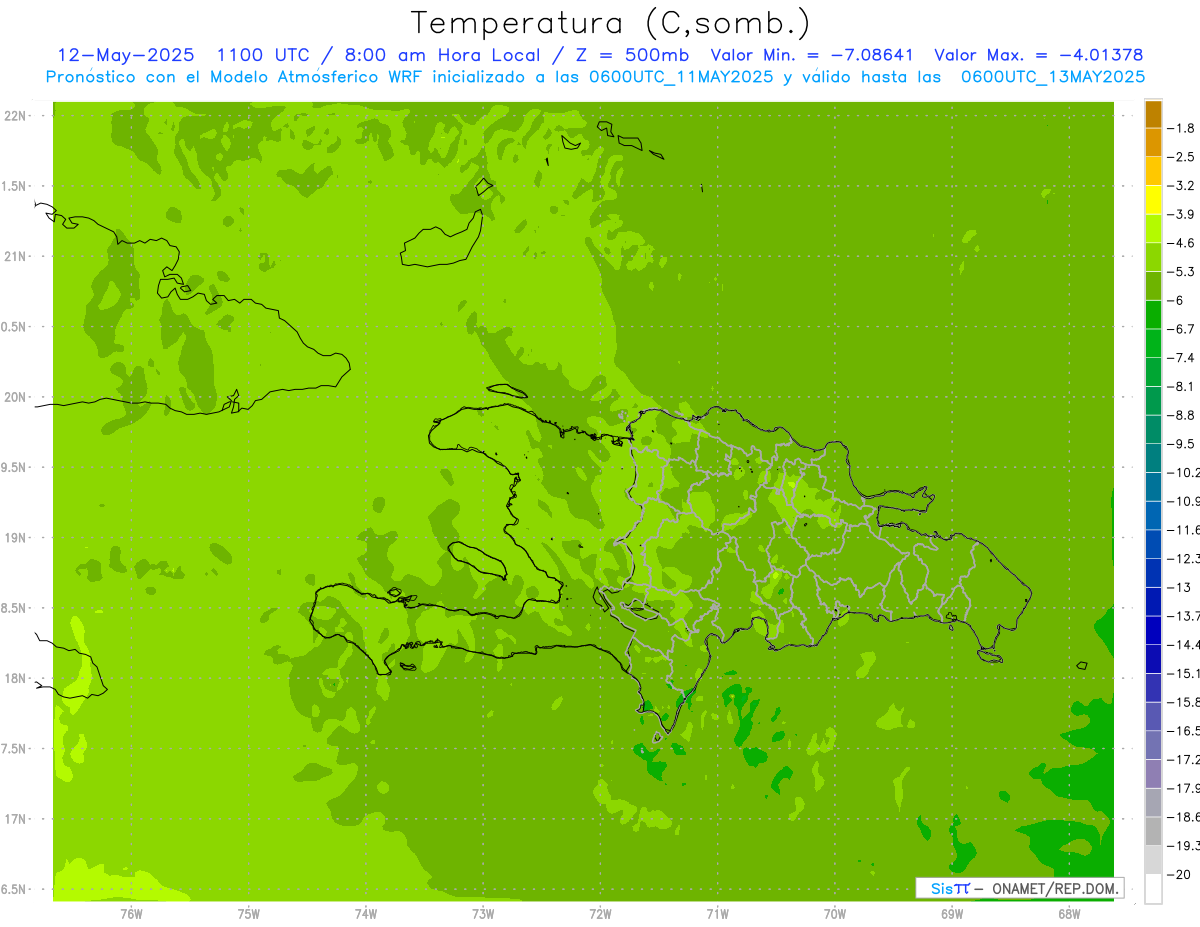The image size is (1200, 927).
Task: Click the '17N' latitude label
Action: (17, 819)
